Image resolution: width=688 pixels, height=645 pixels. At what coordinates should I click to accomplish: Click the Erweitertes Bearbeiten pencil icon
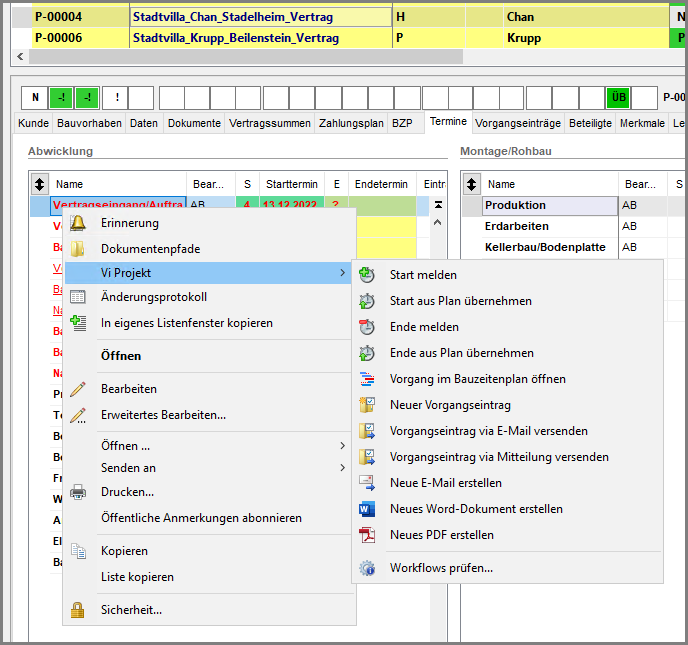point(78,415)
